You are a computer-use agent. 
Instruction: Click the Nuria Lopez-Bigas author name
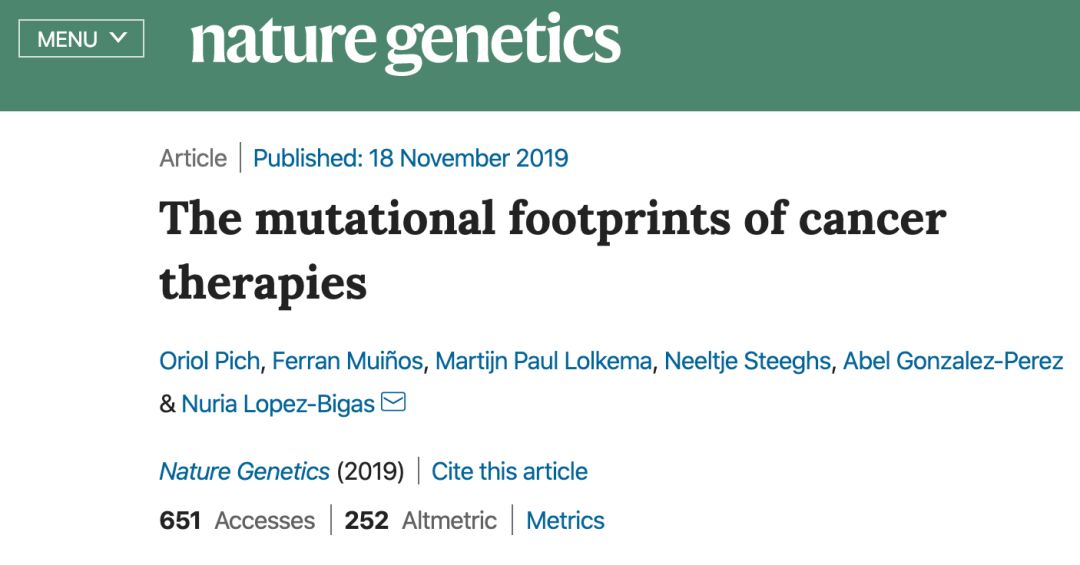[278, 404]
